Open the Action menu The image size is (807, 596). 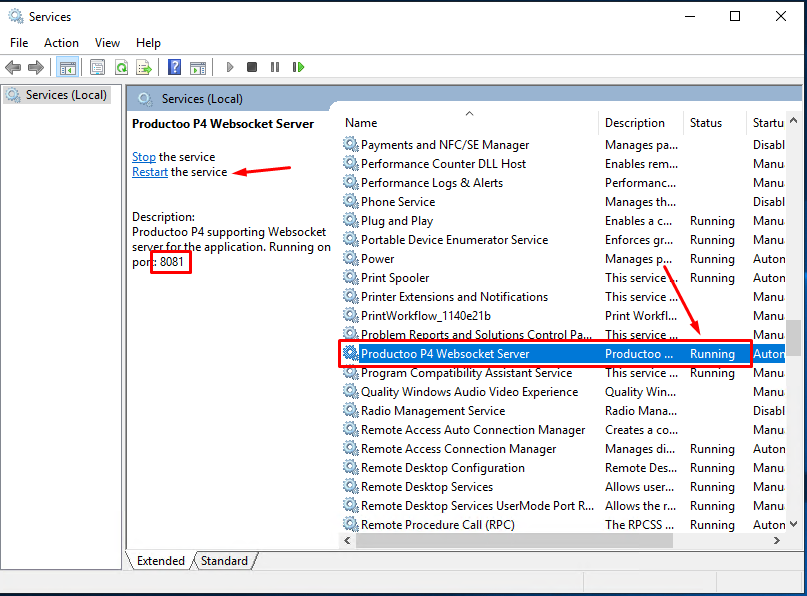click(x=61, y=43)
